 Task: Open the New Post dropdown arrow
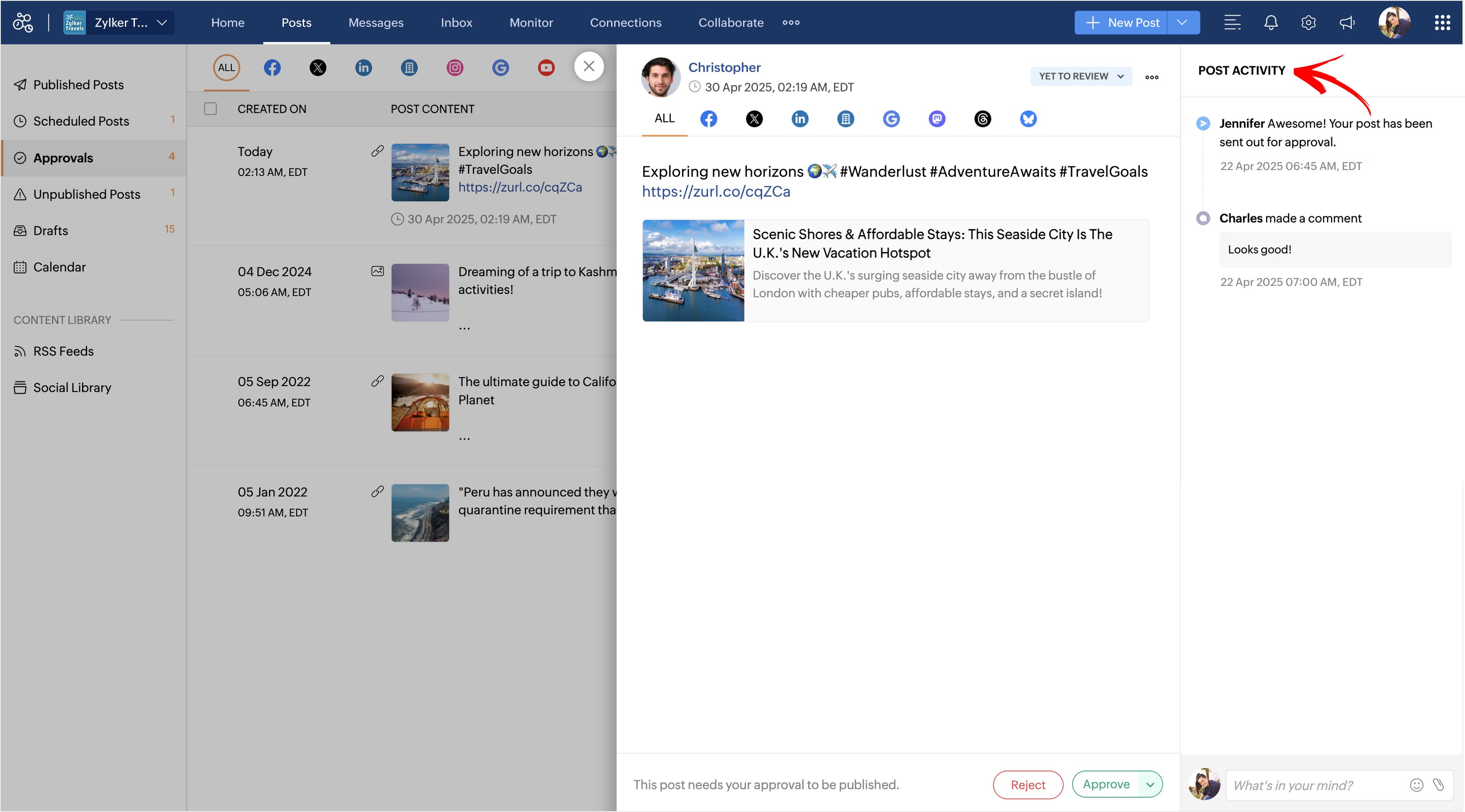coord(1182,23)
